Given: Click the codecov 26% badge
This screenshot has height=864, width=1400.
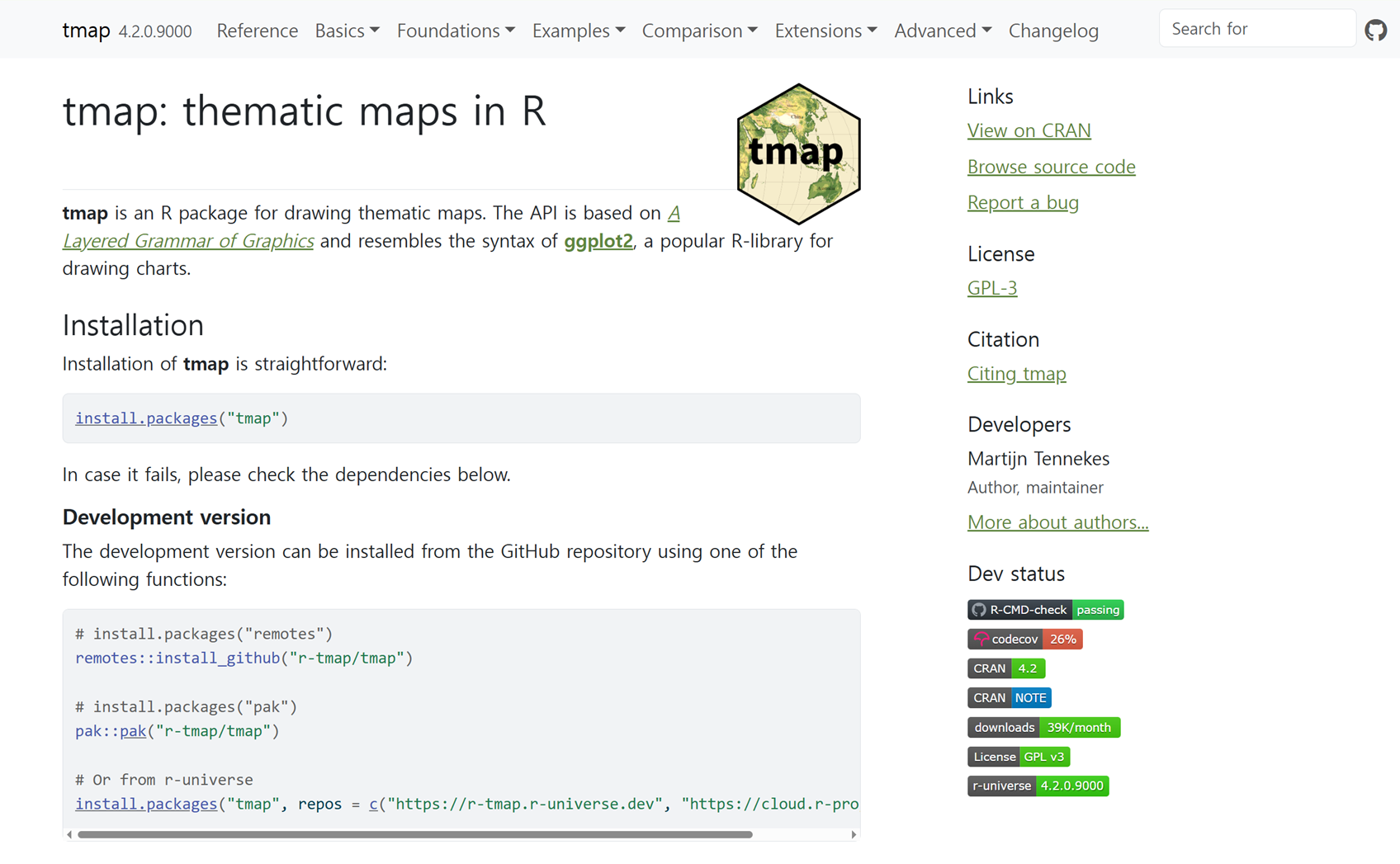Looking at the screenshot, I should tap(1024, 640).
